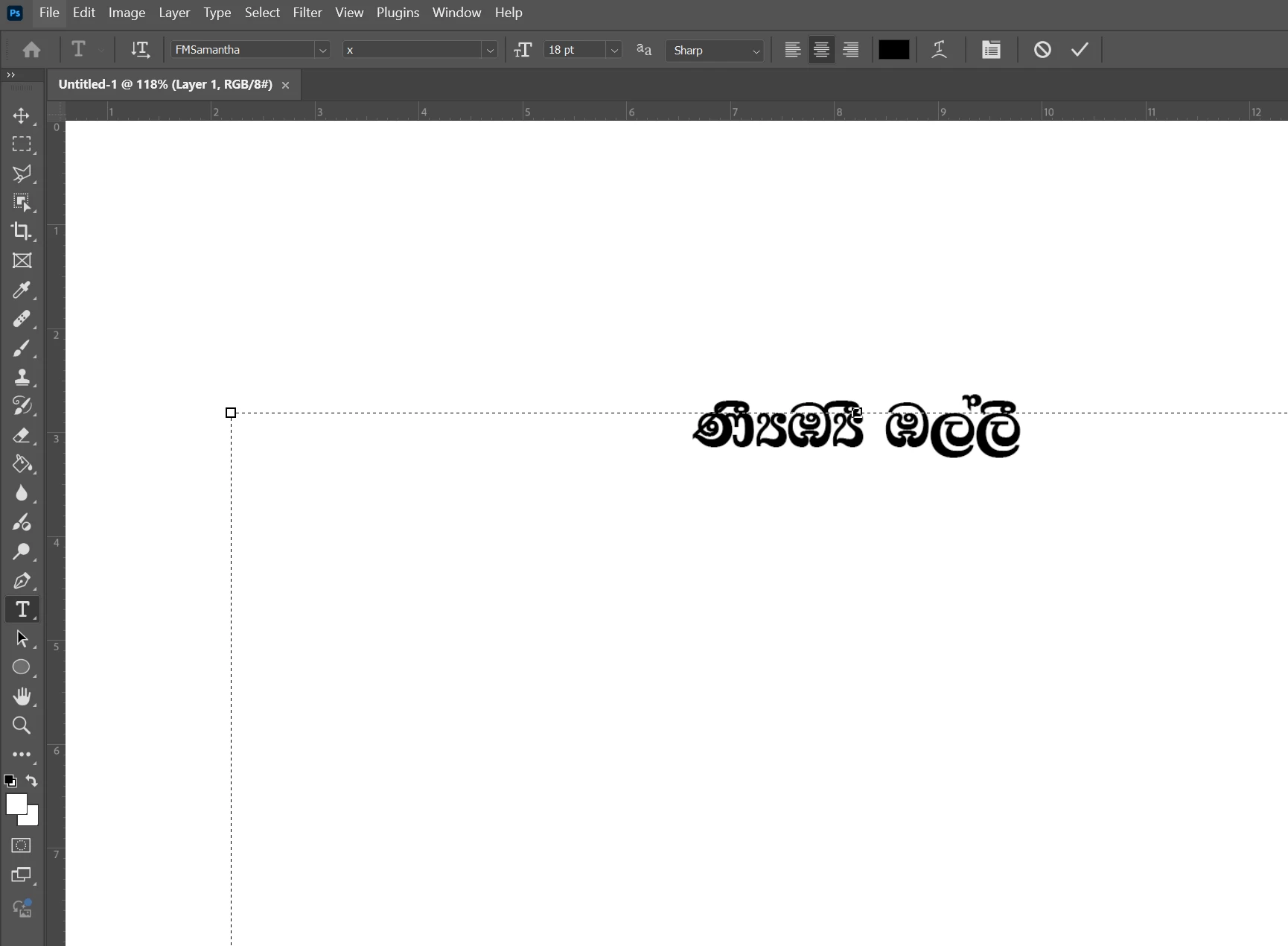Open the Edit Toolbar three-dots menu
This screenshot has width=1288, height=946.
(x=22, y=755)
